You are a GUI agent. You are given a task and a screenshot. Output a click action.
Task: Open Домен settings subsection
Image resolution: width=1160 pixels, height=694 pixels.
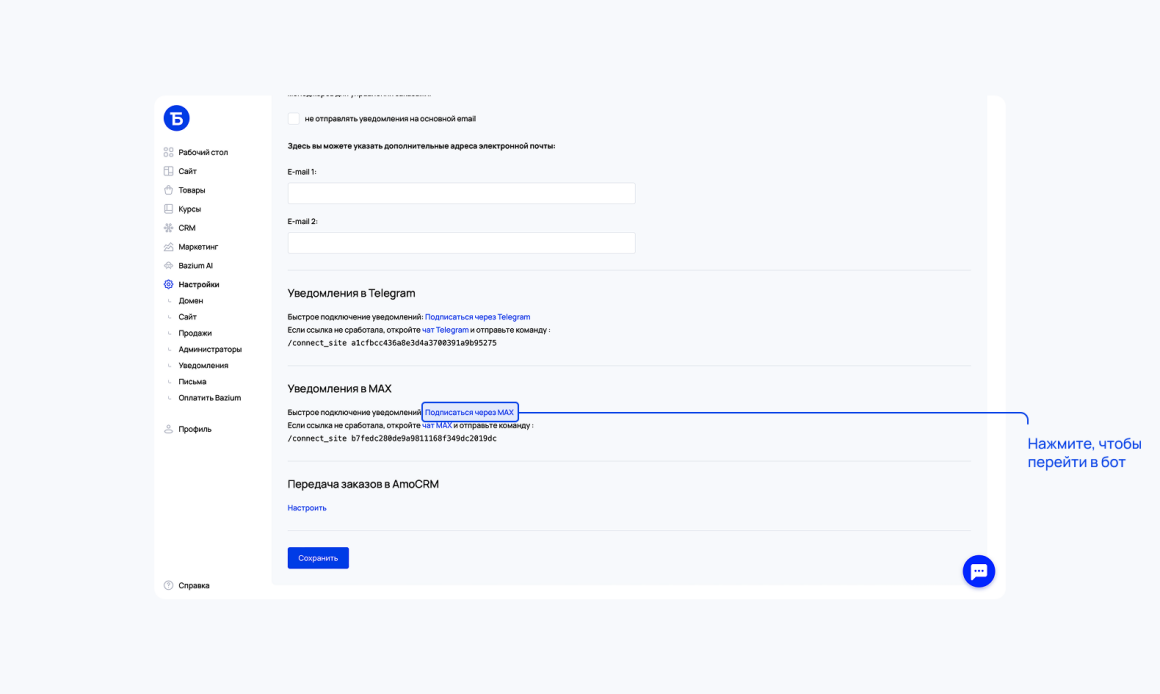coord(191,300)
